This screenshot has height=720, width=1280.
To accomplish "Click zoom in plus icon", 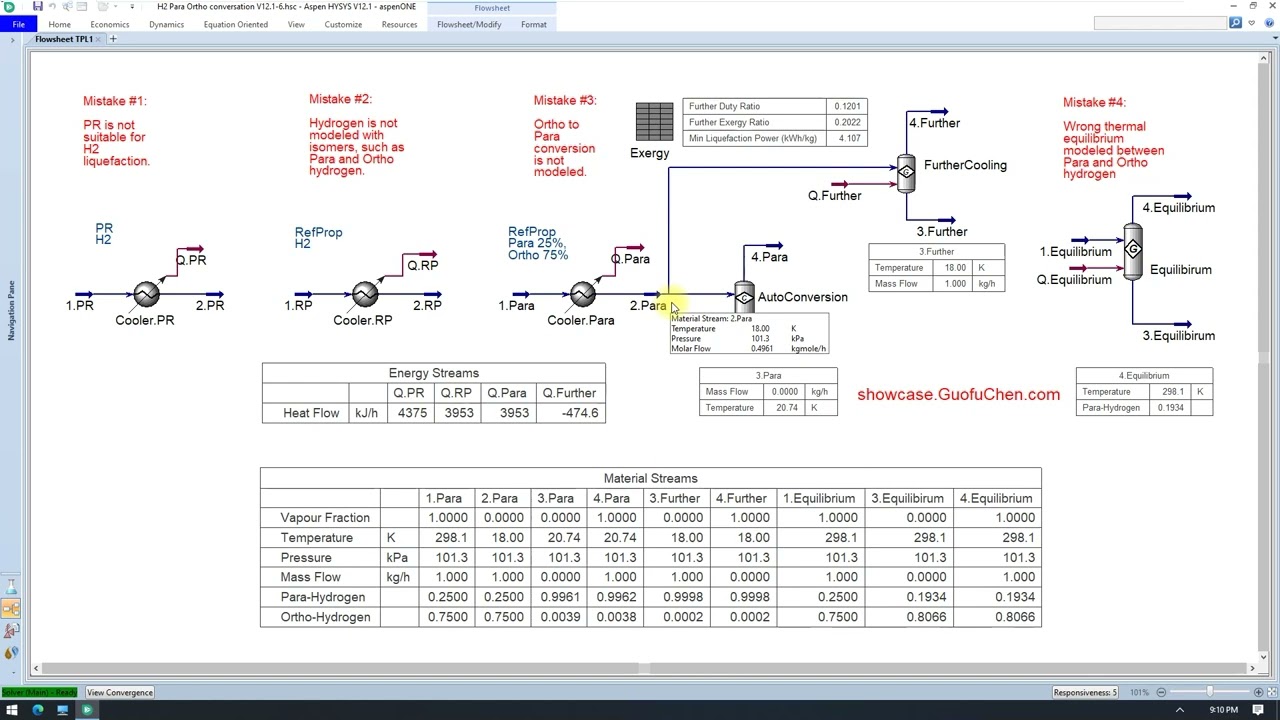I will click(x=1258, y=692).
